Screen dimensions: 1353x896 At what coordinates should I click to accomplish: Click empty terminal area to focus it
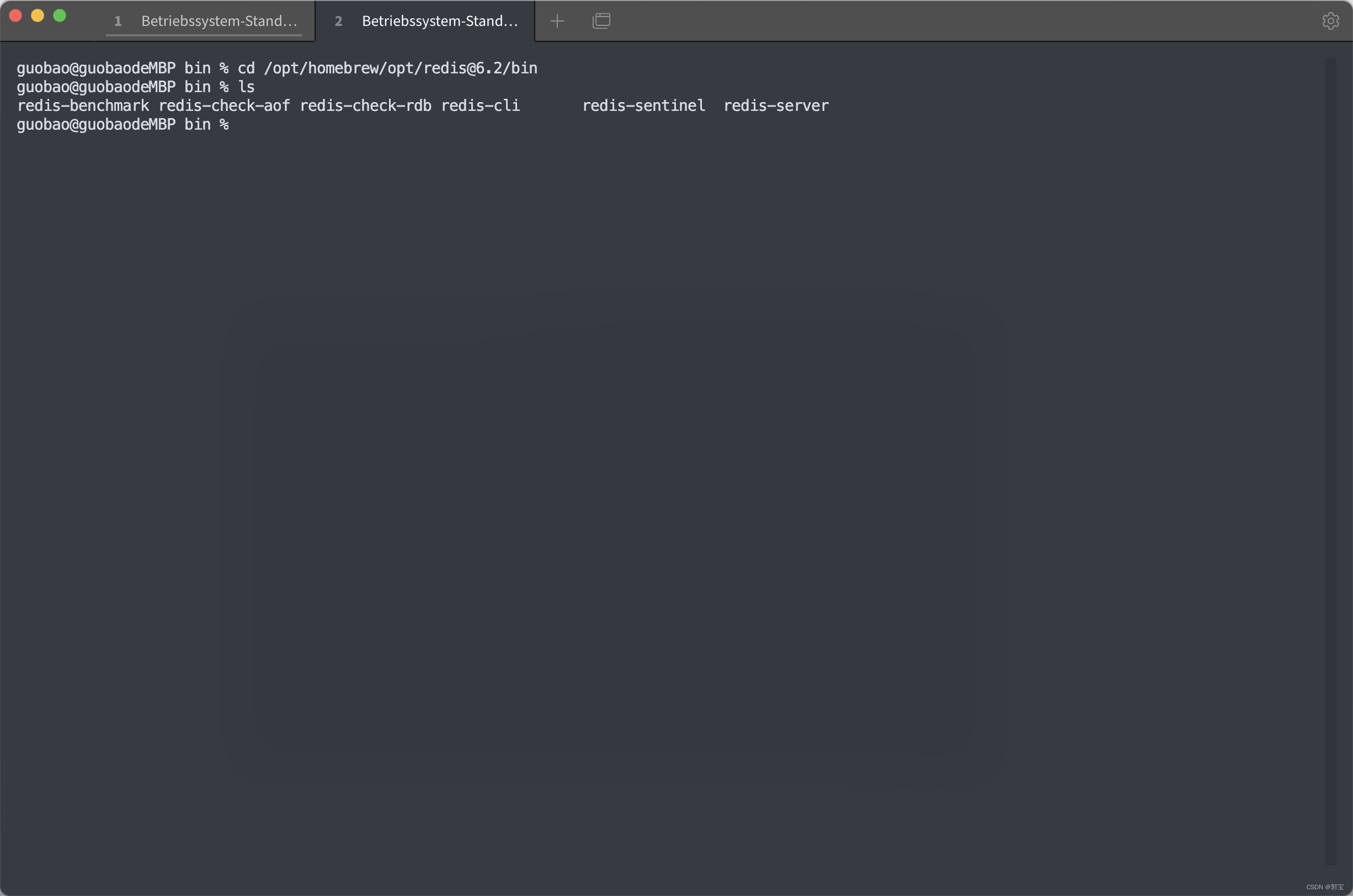point(686,457)
